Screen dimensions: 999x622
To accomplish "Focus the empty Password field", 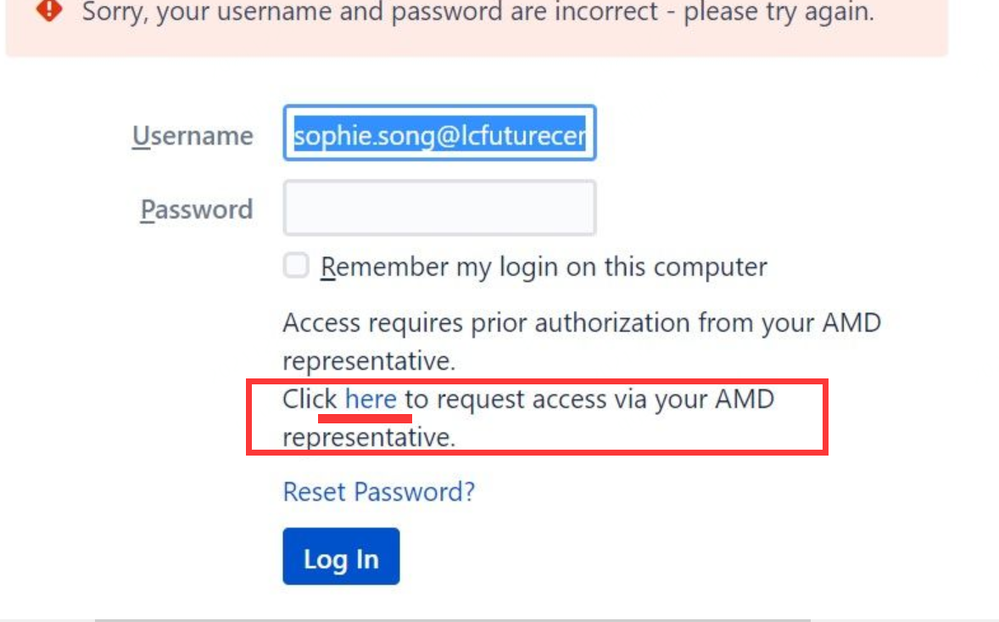I will pyautogui.click(x=440, y=208).
